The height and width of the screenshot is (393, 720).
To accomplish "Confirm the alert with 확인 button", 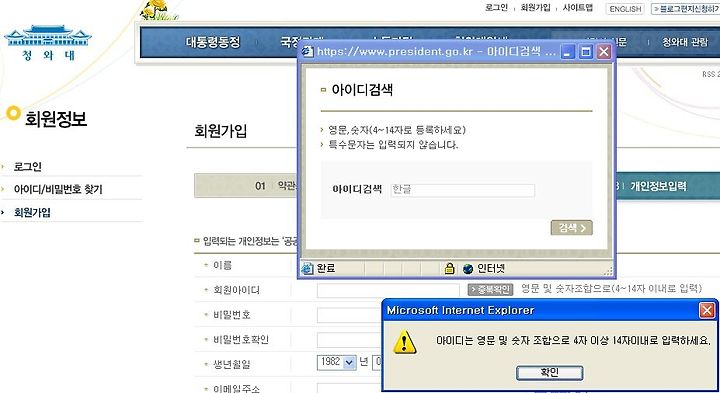I will click(550, 372).
